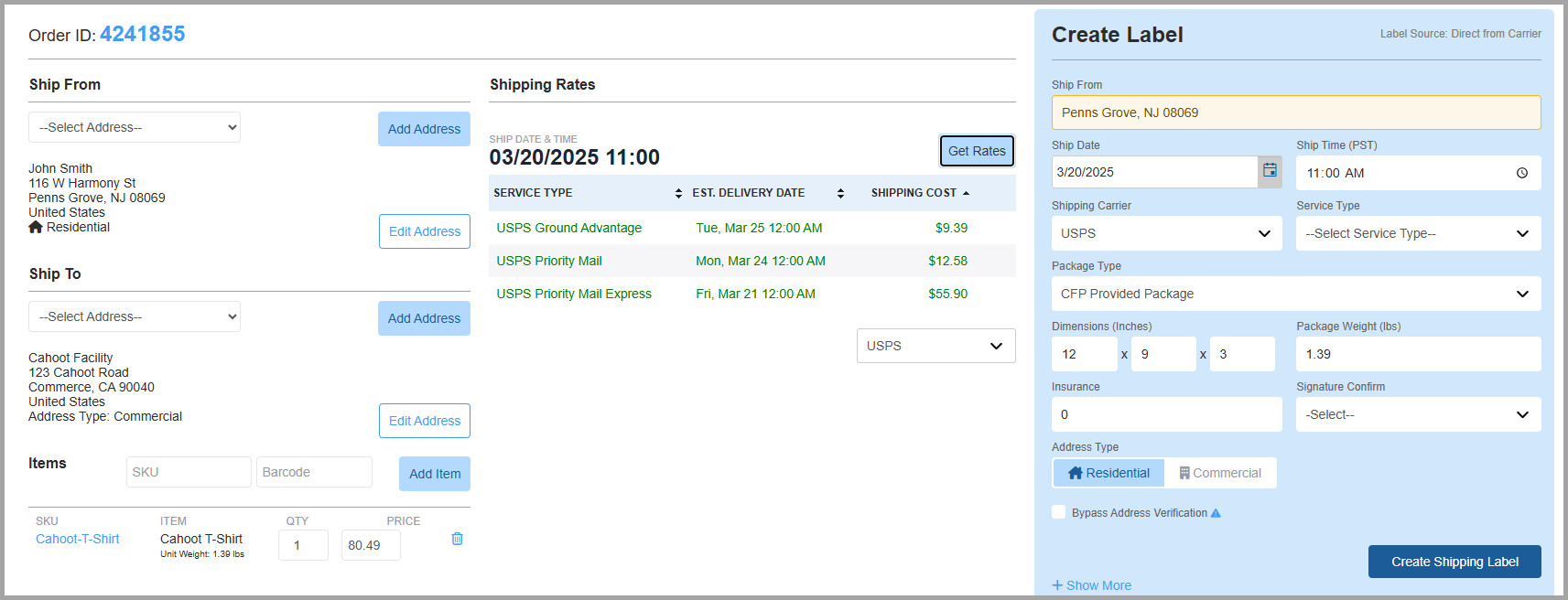
Task: Open Ship From Select Address dropdown
Action: coord(135,127)
